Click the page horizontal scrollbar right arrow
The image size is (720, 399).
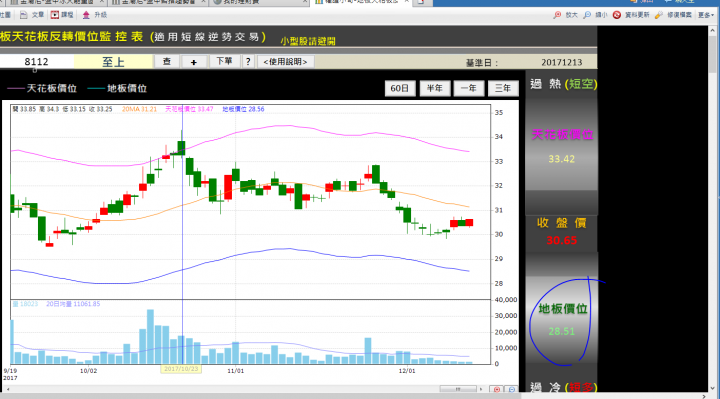click(704, 396)
